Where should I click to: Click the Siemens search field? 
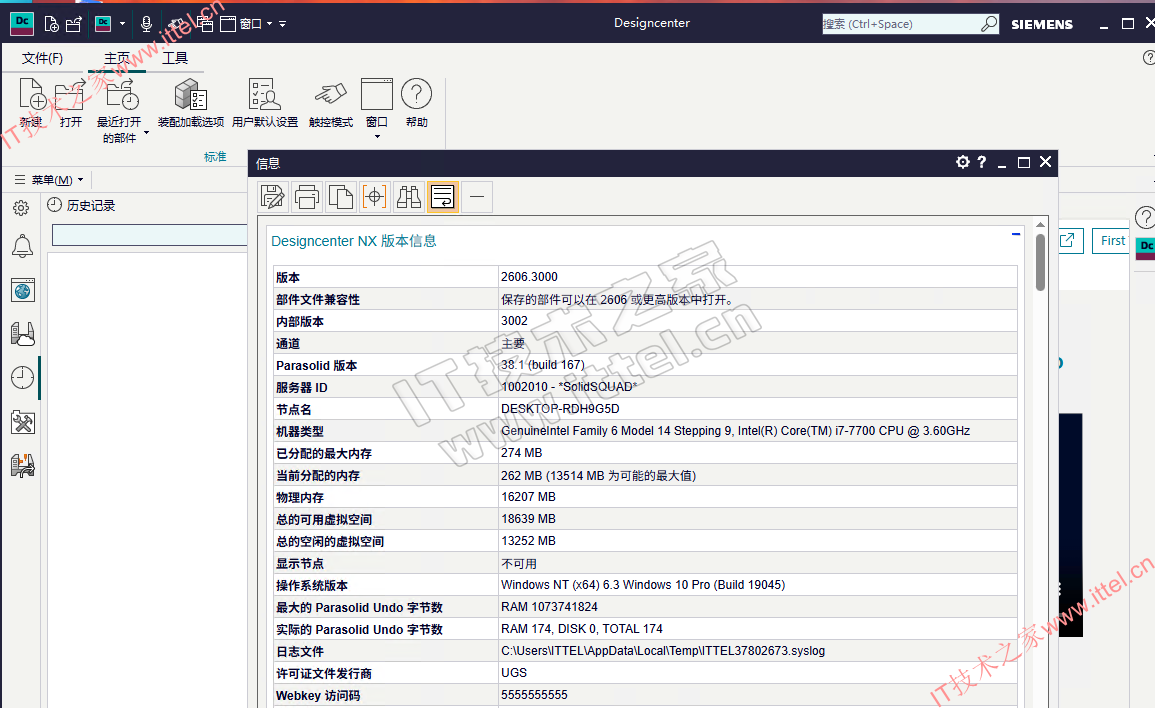pyautogui.click(x=900, y=24)
